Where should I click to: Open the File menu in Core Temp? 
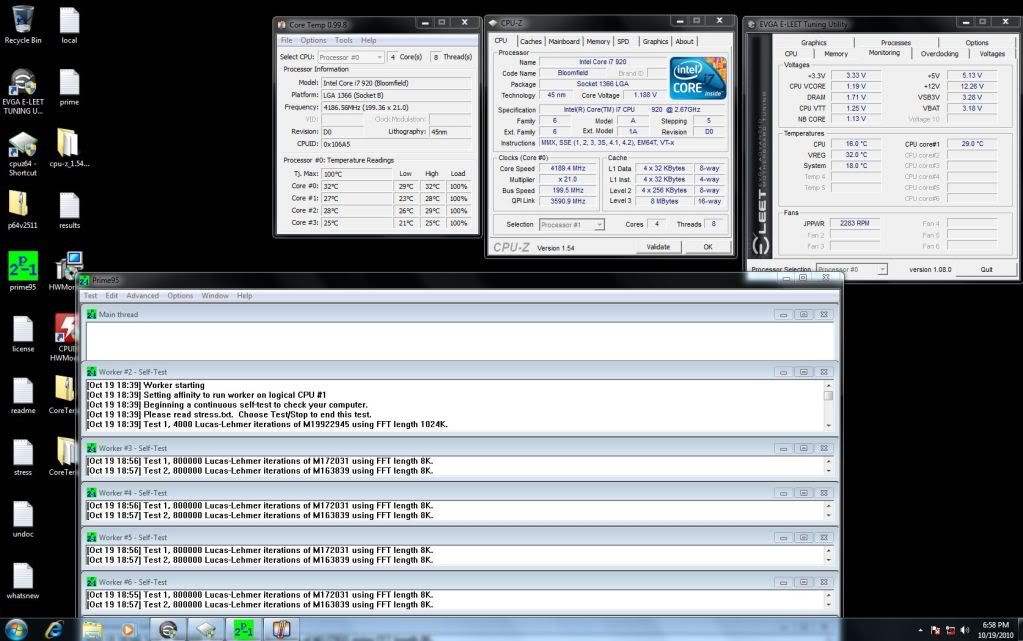(286, 40)
